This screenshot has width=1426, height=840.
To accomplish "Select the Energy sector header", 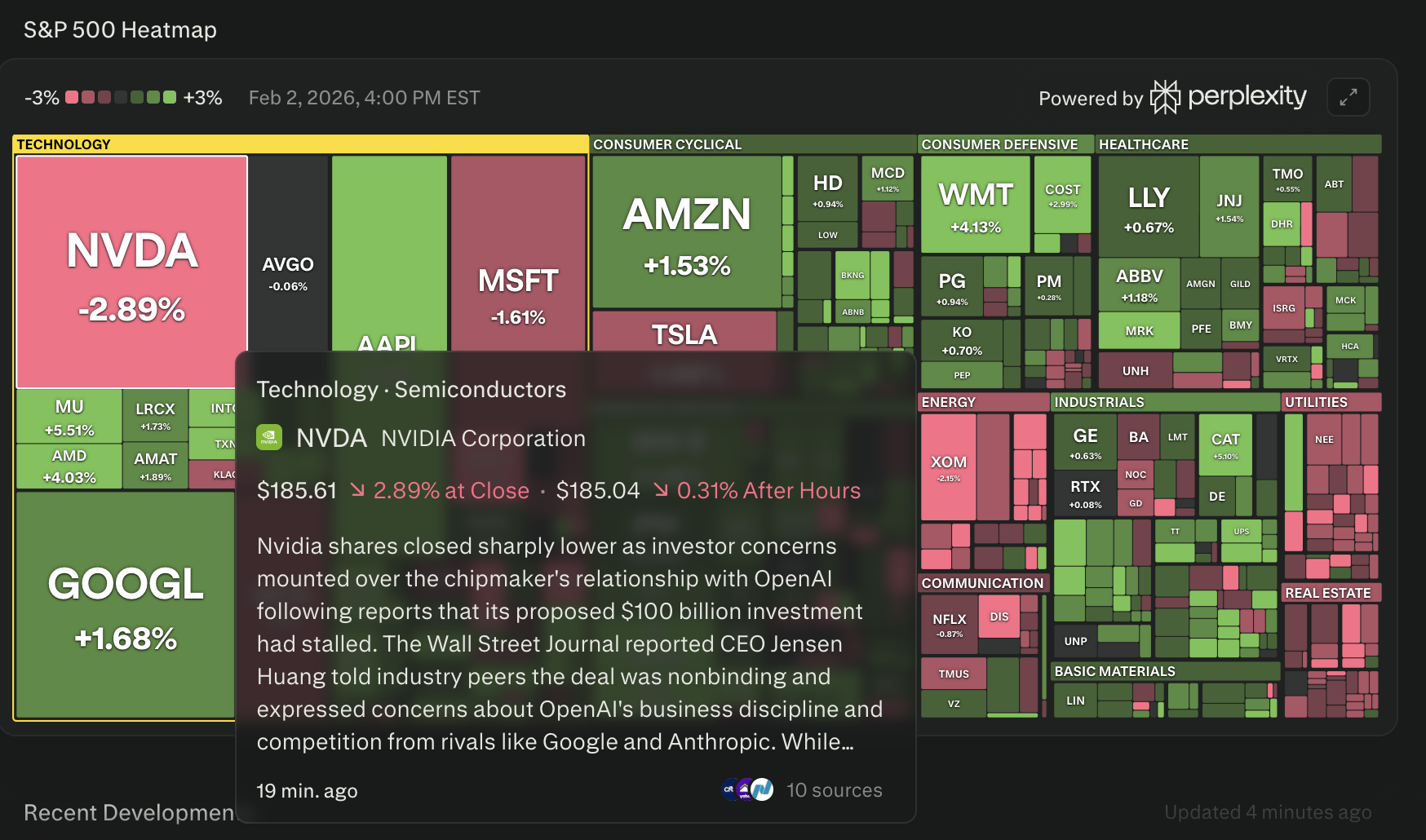I will coord(948,402).
